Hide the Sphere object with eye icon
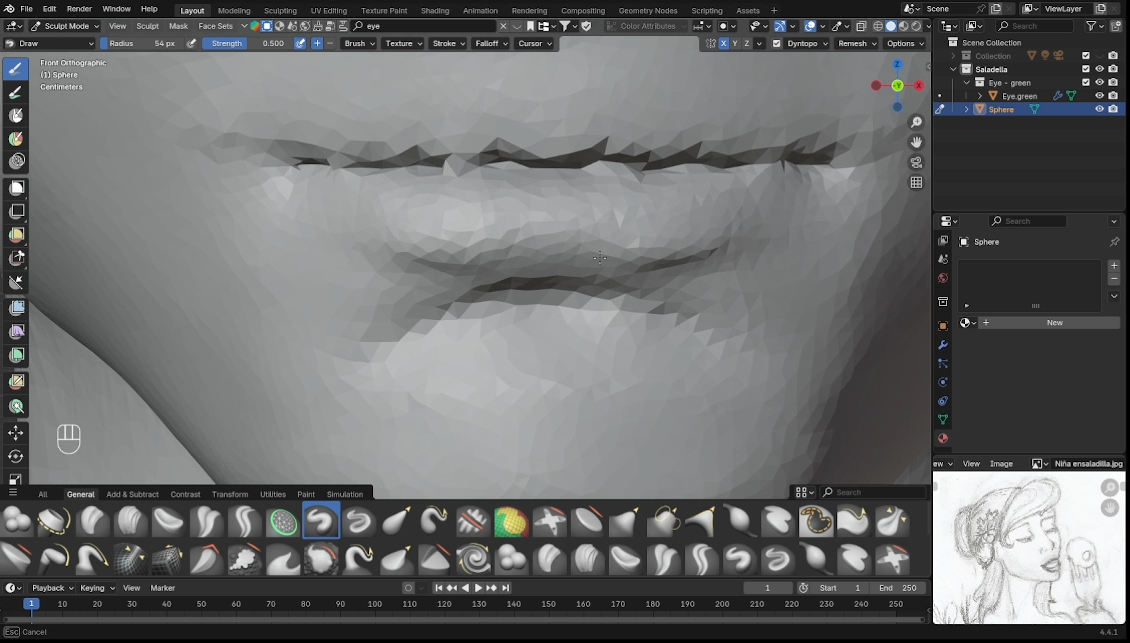 pos(1099,110)
